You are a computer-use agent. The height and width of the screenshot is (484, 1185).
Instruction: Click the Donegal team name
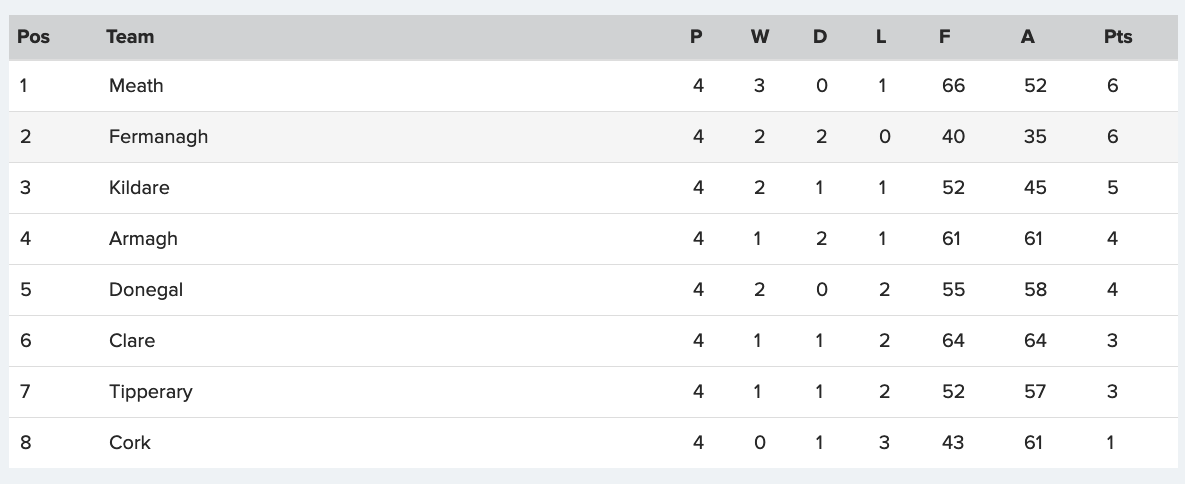click(x=146, y=290)
